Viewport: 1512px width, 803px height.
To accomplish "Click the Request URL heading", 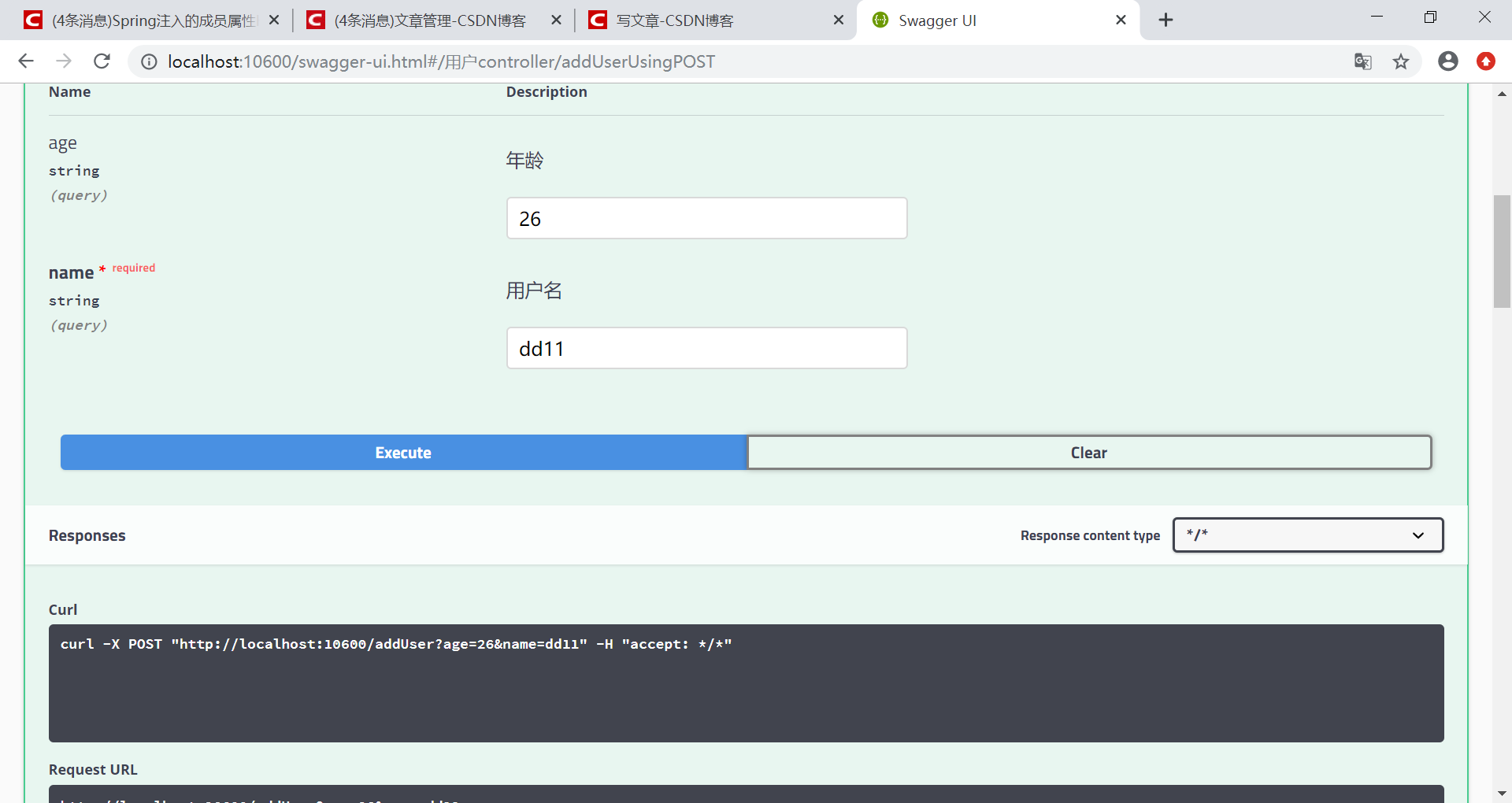I will coord(93,770).
